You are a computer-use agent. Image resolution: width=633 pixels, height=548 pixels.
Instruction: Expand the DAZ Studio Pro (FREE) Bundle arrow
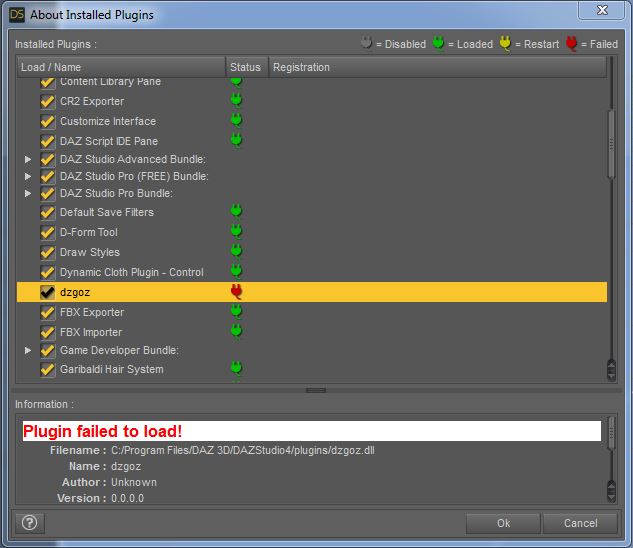(x=28, y=176)
